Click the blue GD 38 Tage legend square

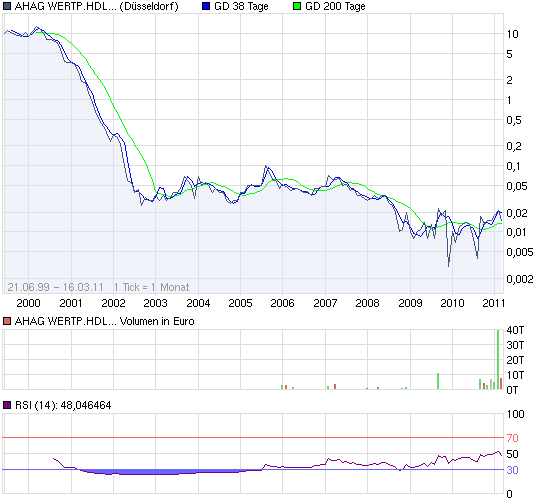(206, 6)
